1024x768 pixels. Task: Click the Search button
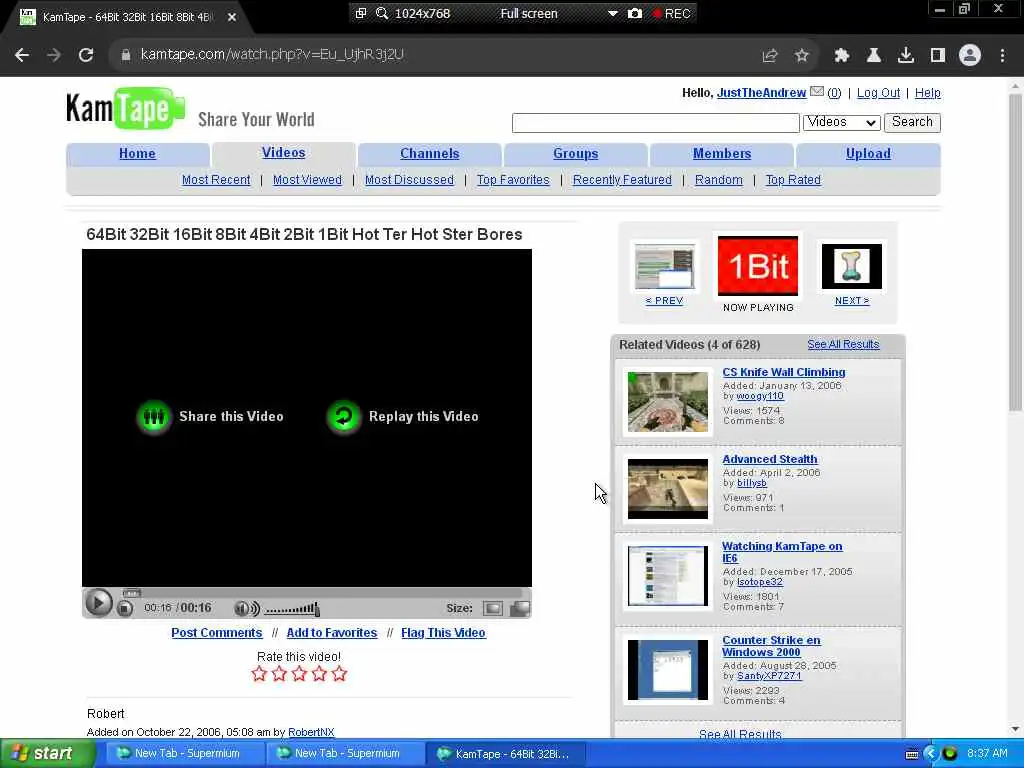pyautogui.click(x=912, y=122)
